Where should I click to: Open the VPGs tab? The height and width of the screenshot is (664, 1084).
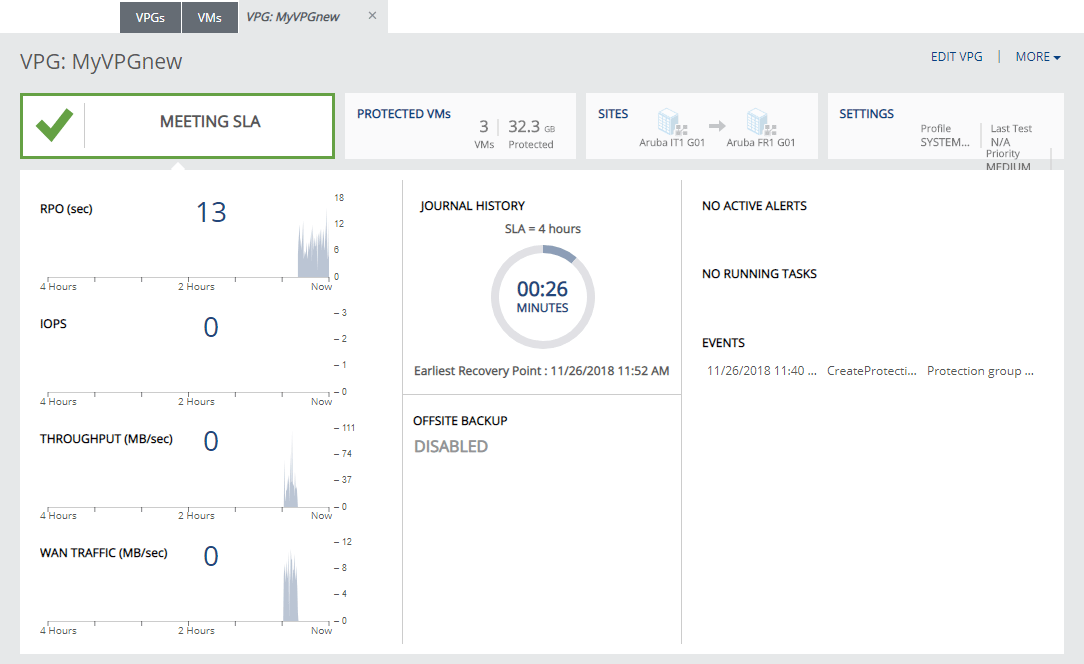point(150,17)
